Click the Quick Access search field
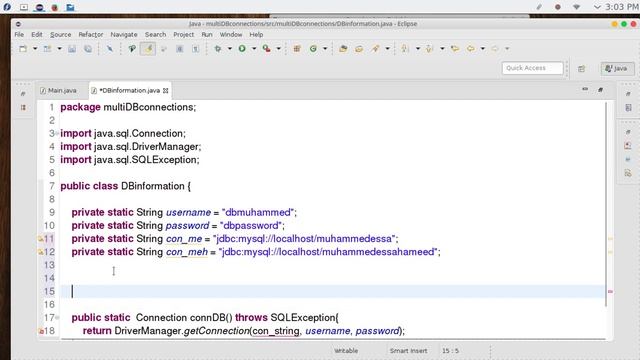Screen dimensions: 640x360 [x=532, y=68]
